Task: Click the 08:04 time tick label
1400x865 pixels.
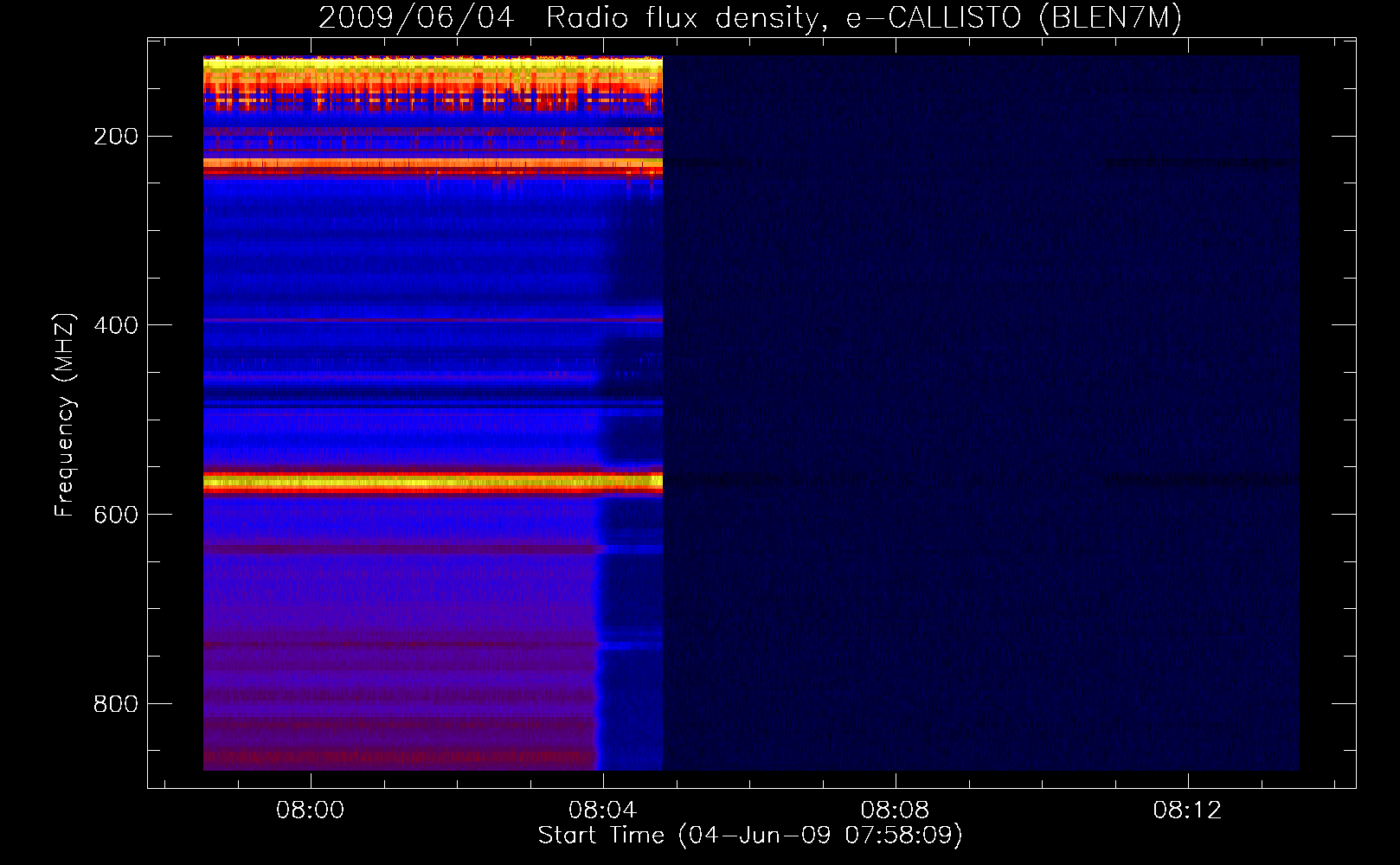Action: click(602, 810)
